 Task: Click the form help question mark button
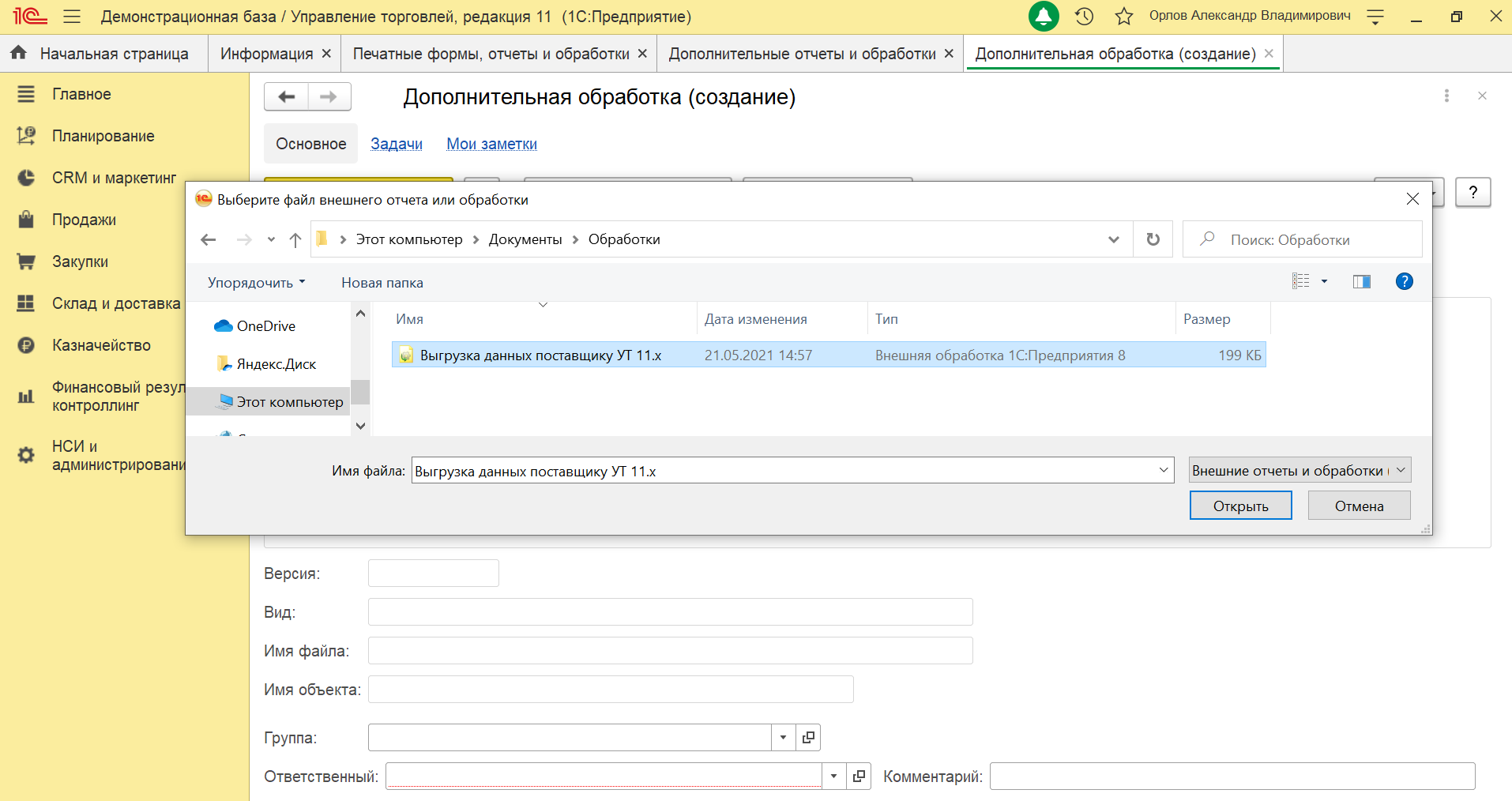[x=1473, y=192]
